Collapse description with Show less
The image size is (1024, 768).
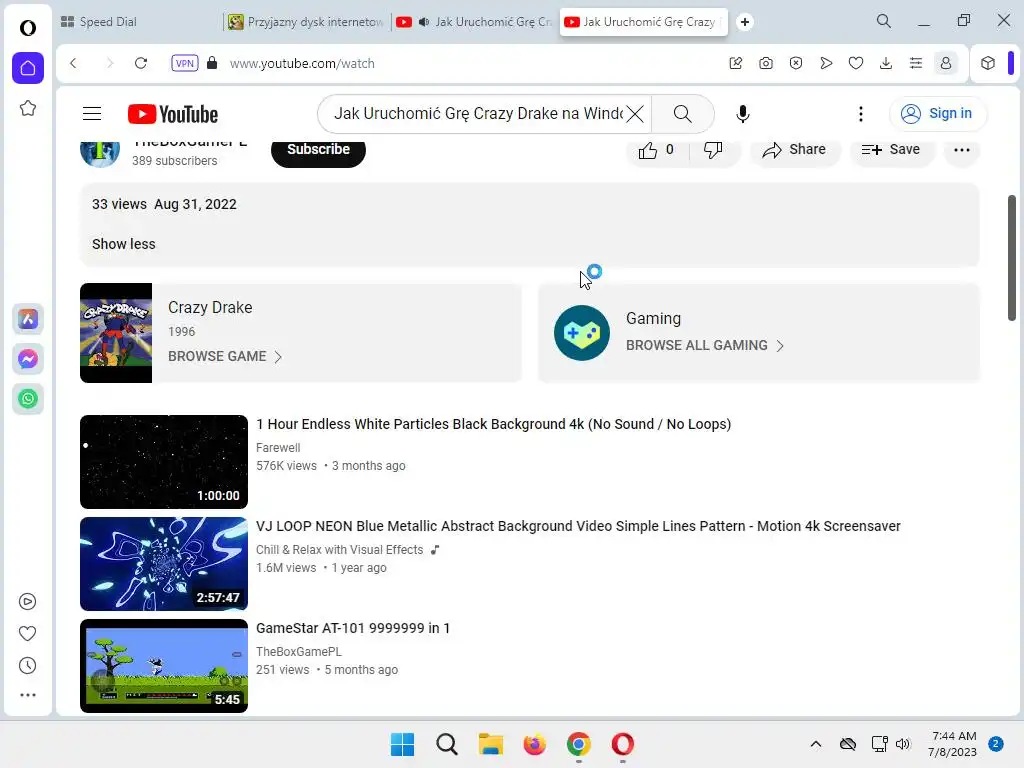point(123,244)
